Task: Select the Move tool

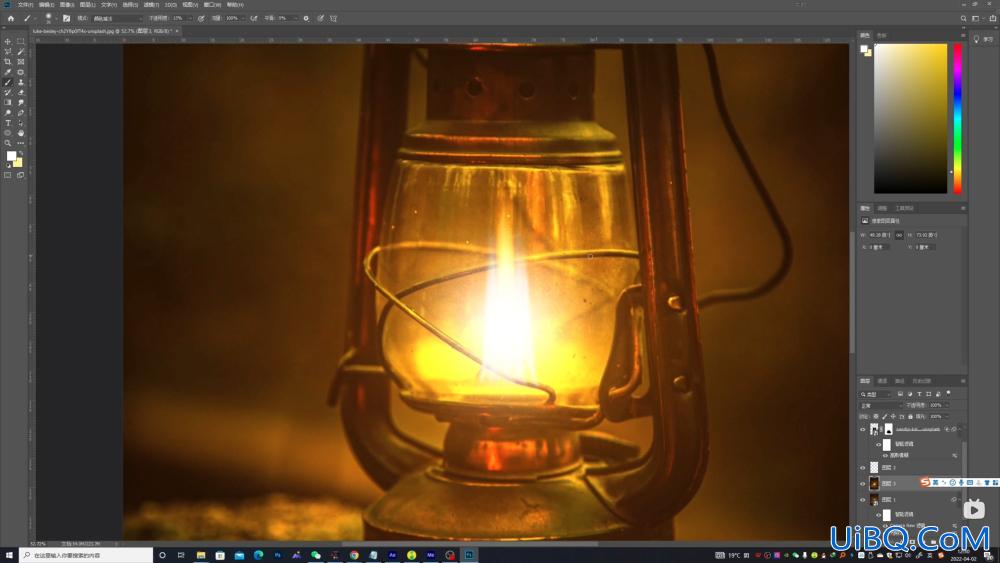Action: (x=8, y=41)
